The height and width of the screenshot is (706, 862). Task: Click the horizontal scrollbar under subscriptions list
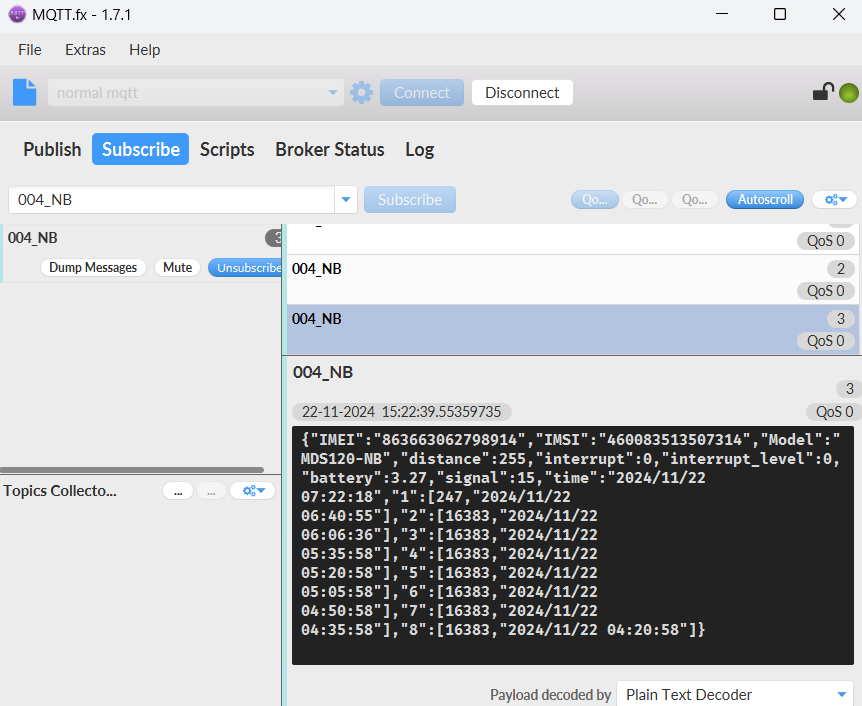132,470
